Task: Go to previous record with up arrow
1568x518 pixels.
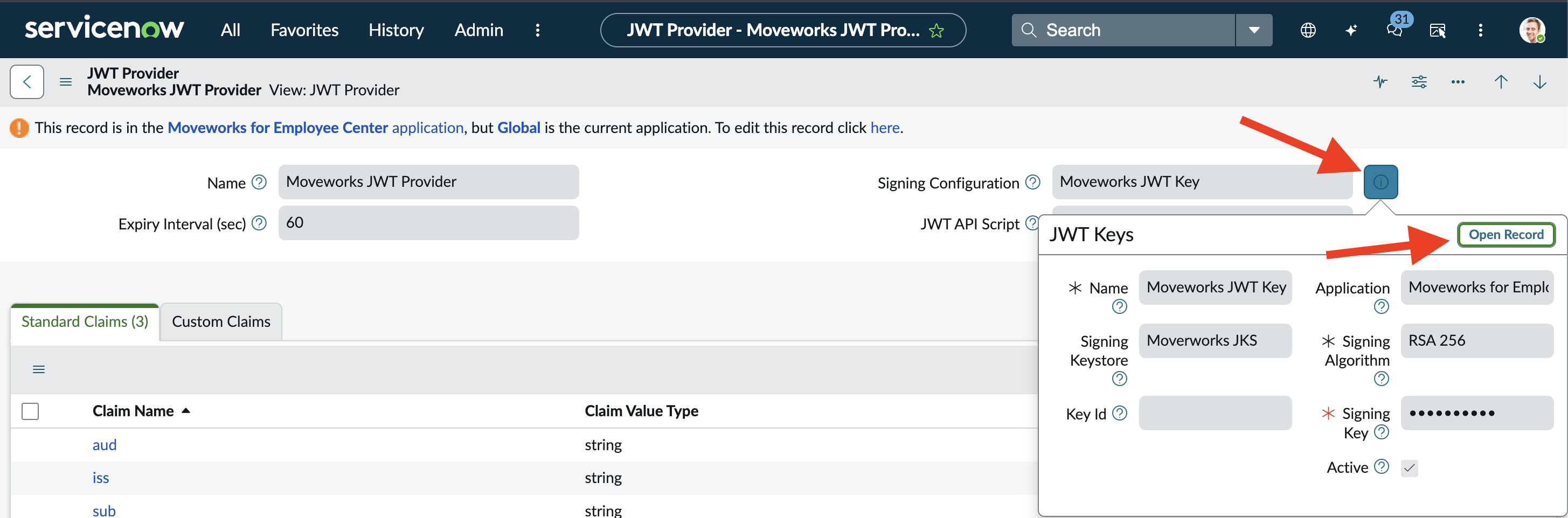Action: click(x=1501, y=81)
